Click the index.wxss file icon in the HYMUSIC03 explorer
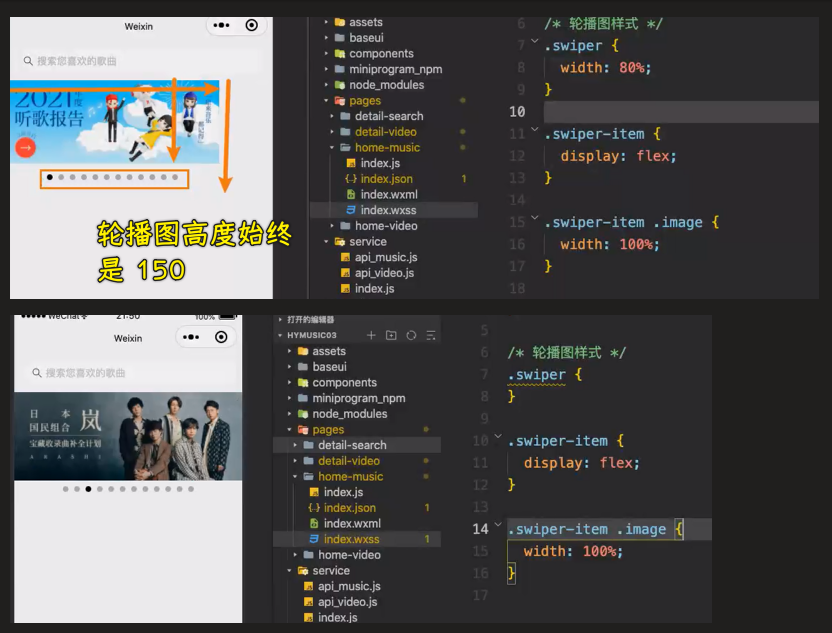This screenshot has height=633, width=832. tap(314, 539)
